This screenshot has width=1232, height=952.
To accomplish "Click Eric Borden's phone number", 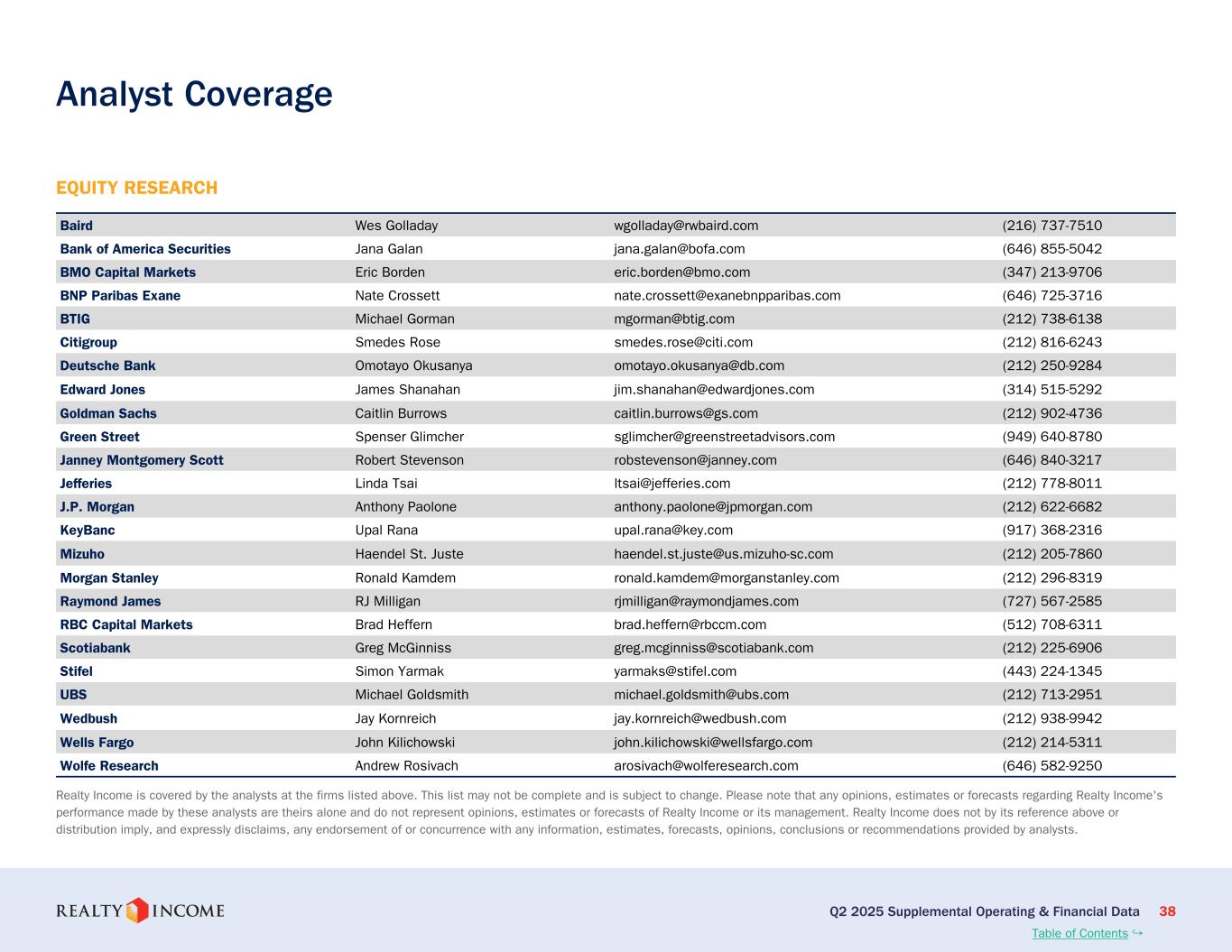I will [1051, 273].
